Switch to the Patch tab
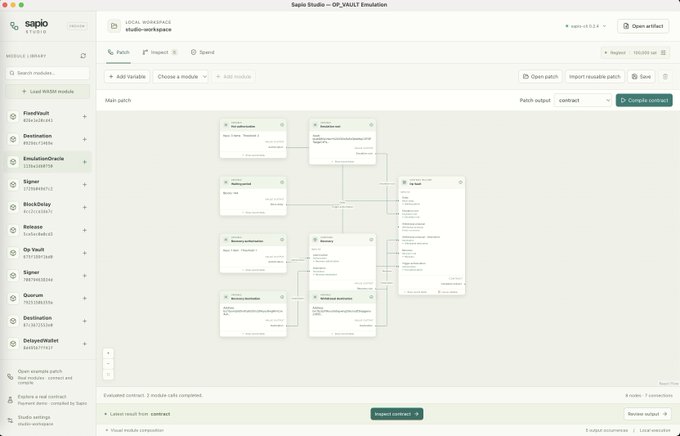The height and width of the screenshot is (436, 680). tap(118, 52)
